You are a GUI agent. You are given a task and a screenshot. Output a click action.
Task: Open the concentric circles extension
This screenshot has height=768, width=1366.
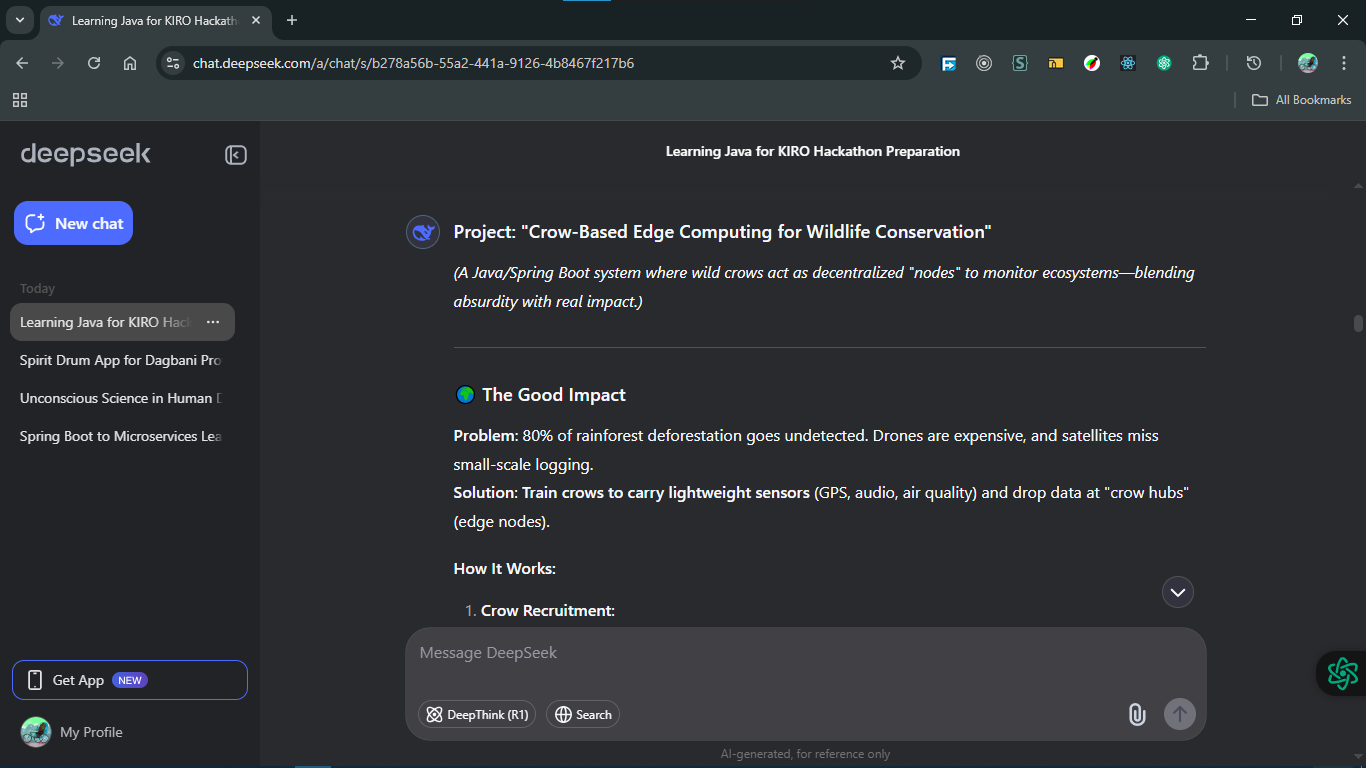984,63
